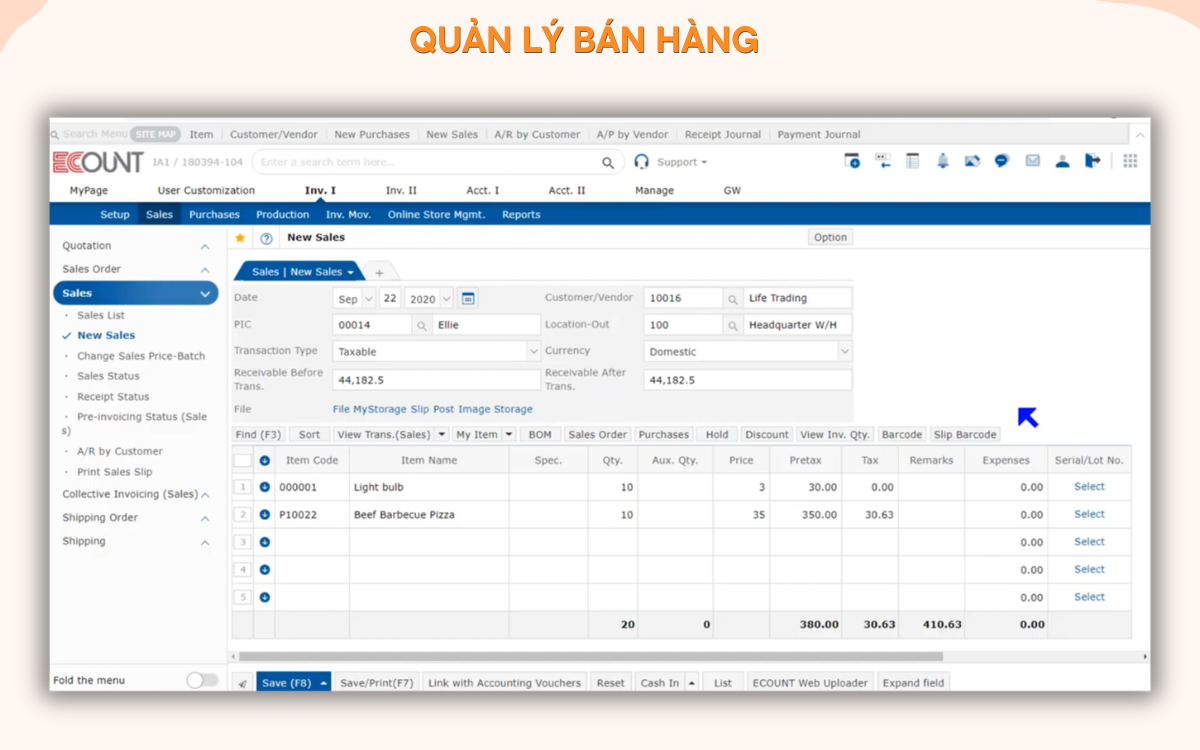Open the Inv. II main menu
The height and width of the screenshot is (750, 1200).
coord(401,191)
